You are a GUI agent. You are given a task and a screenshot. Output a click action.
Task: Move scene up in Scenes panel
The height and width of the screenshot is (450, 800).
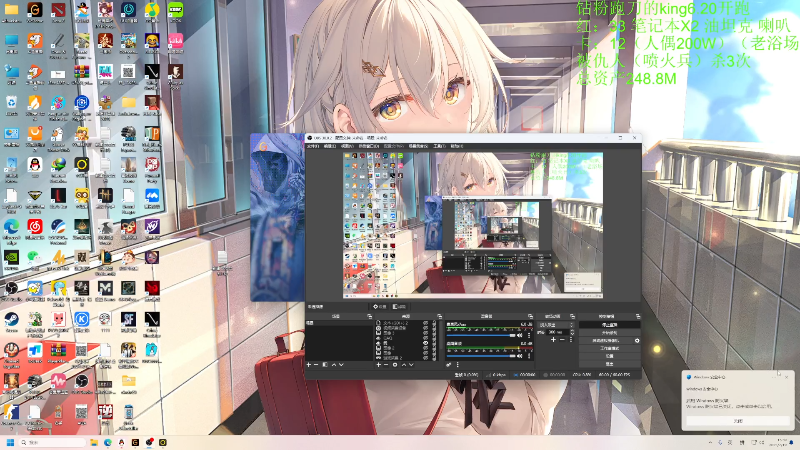pyautogui.click(x=334, y=365)
